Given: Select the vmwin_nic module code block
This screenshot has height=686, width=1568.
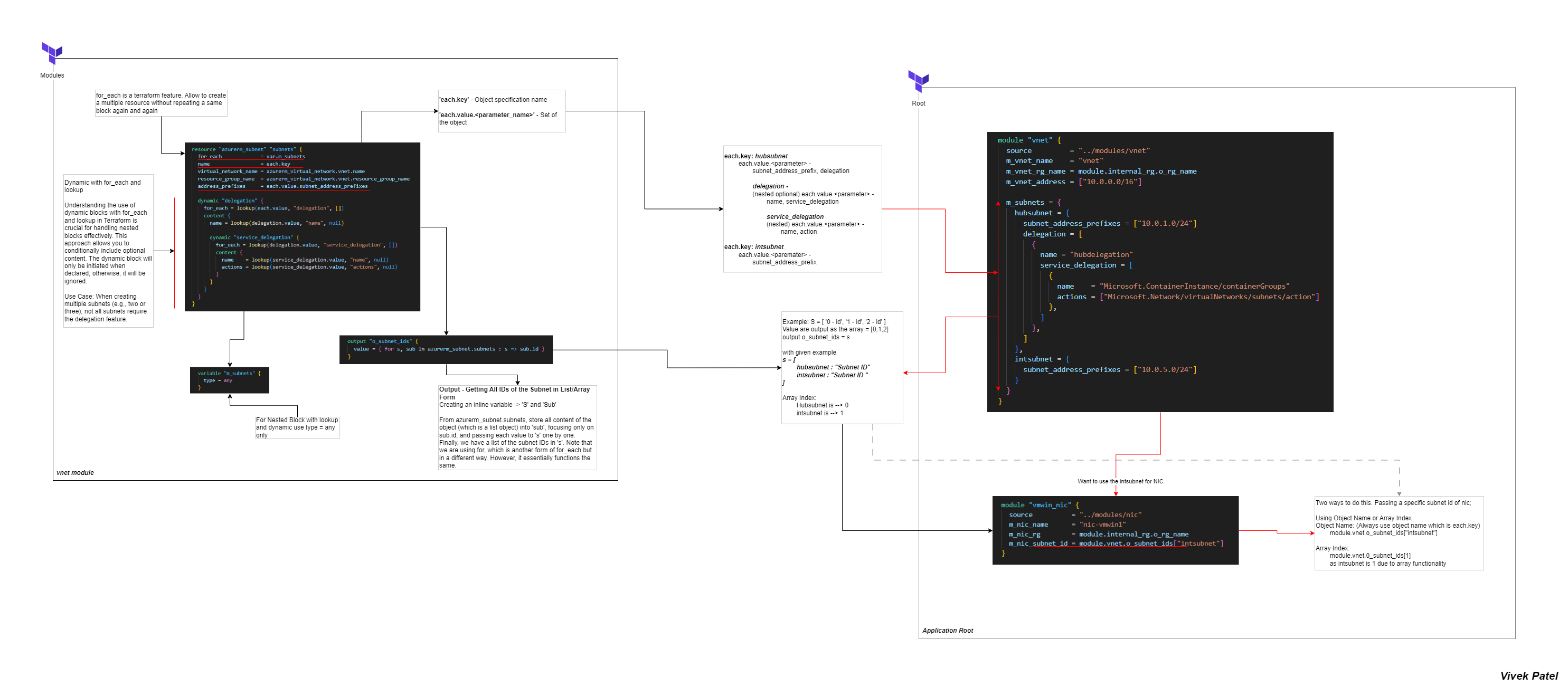Looking at the screenshot, I should point(1114,529).
